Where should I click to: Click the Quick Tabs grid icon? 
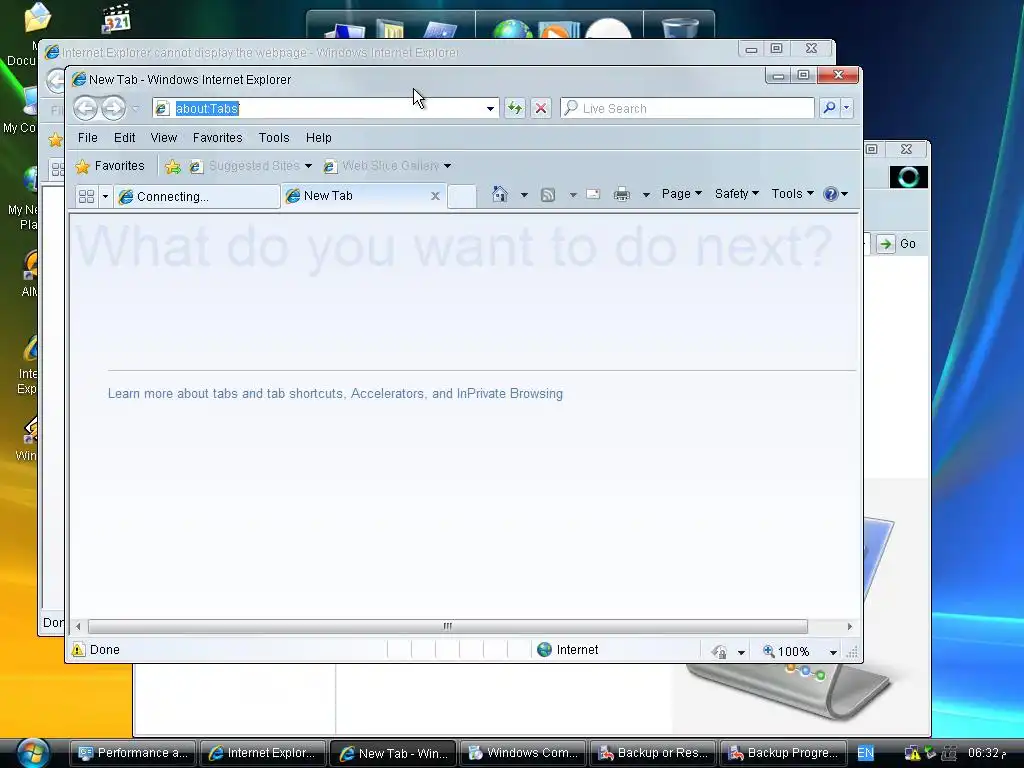[x=86, y=196]
